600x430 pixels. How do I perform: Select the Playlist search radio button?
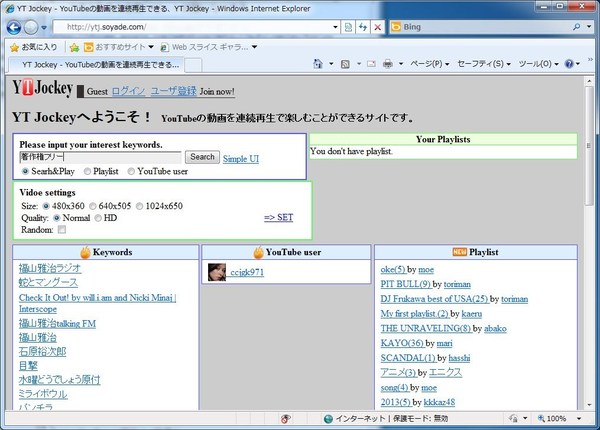[x=86, y=171]
